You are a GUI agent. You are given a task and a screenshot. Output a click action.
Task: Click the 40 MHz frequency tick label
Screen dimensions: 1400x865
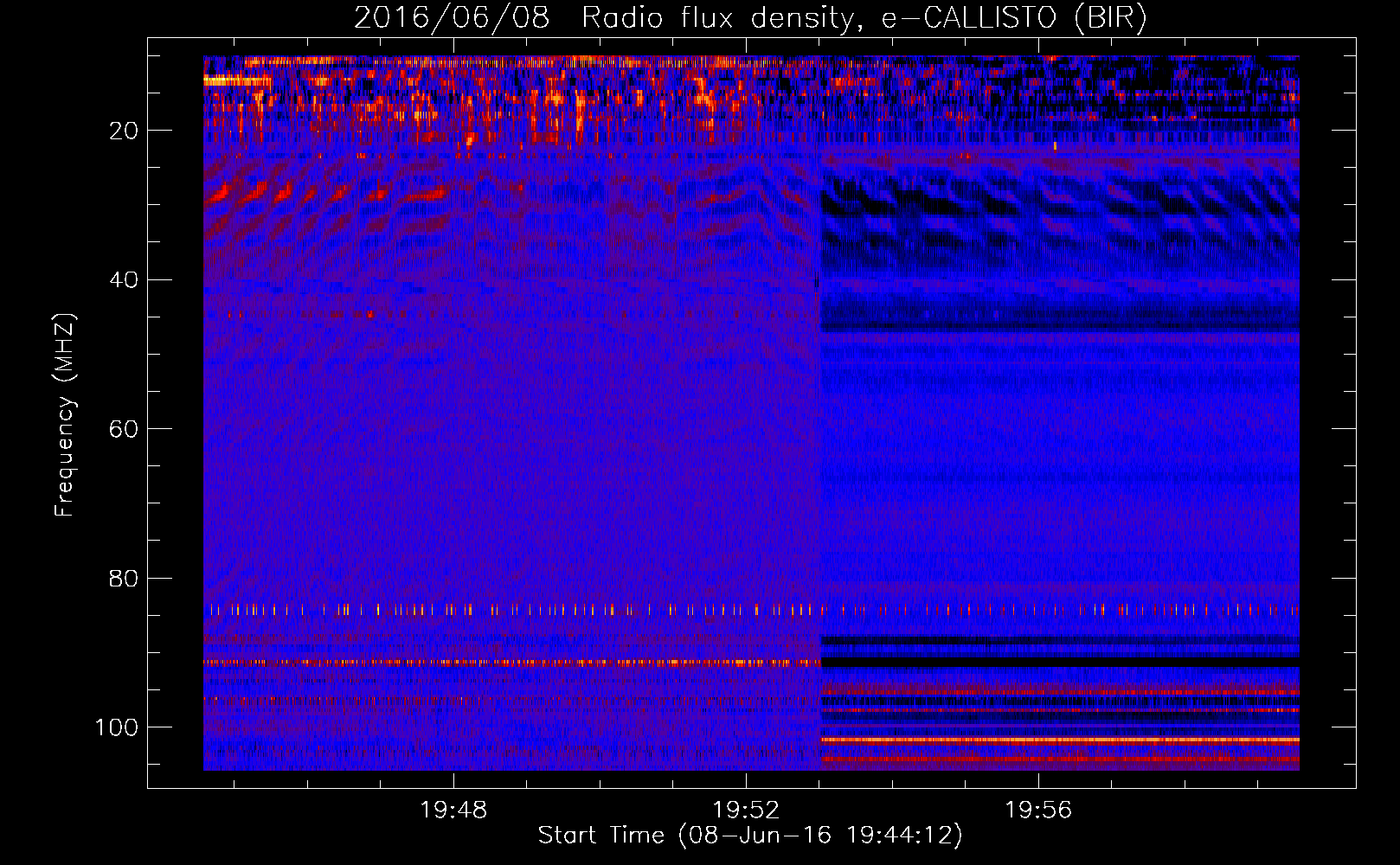(x=124, y=280)
